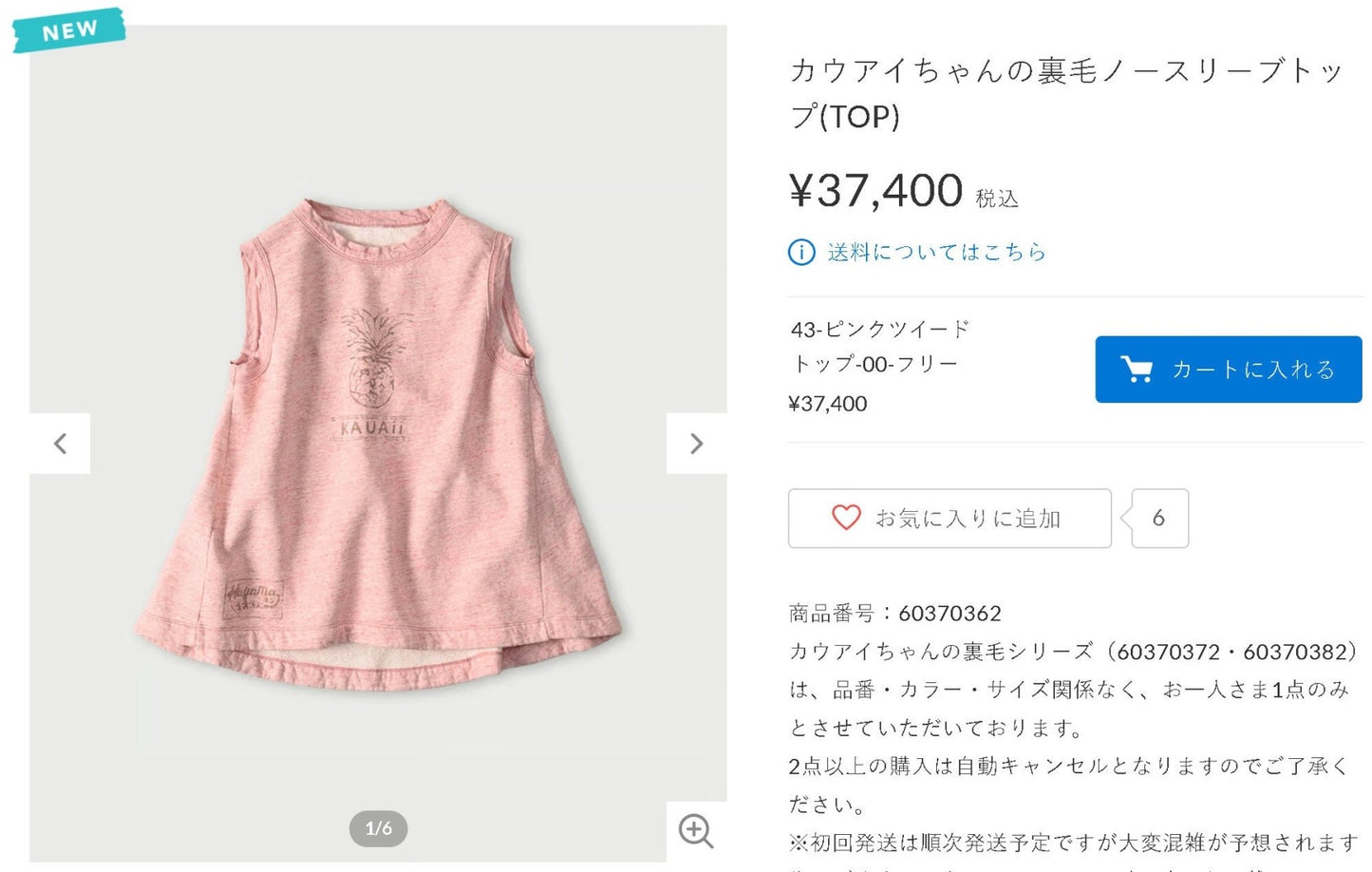Click the info circle beside shipping link
The image size is (1372, 872).
(x=801, y=253)
